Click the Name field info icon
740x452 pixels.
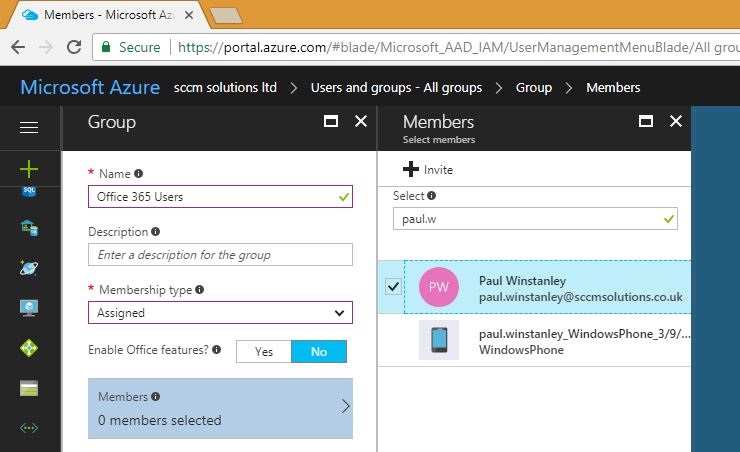(x=138, y=174)
